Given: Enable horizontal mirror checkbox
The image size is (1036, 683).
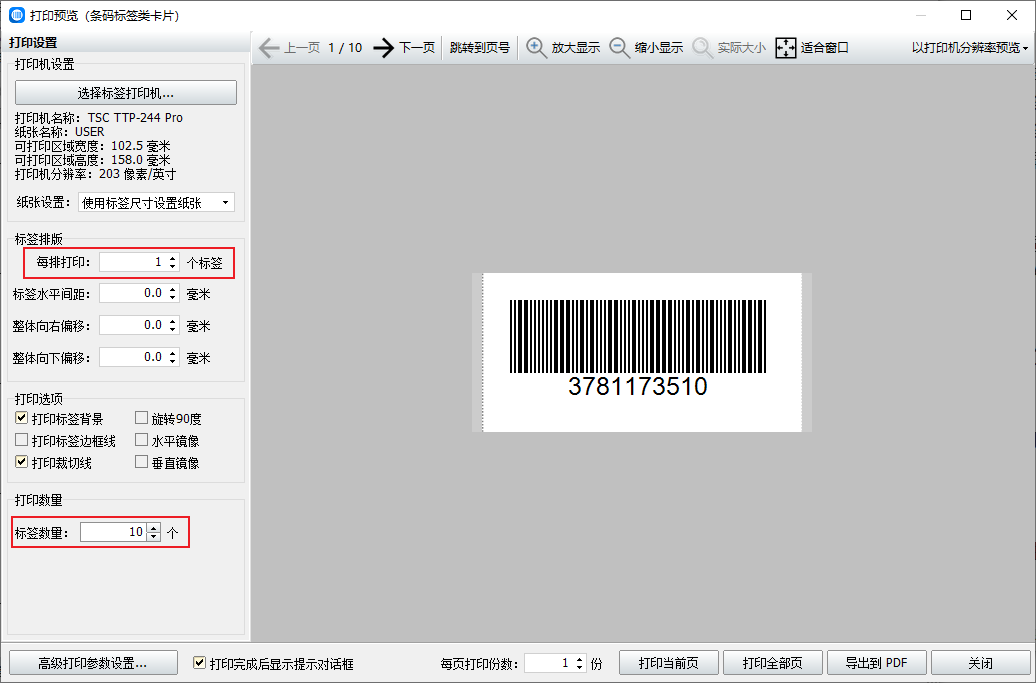Looking at the screenshot, I should click(x=141, y=439).
